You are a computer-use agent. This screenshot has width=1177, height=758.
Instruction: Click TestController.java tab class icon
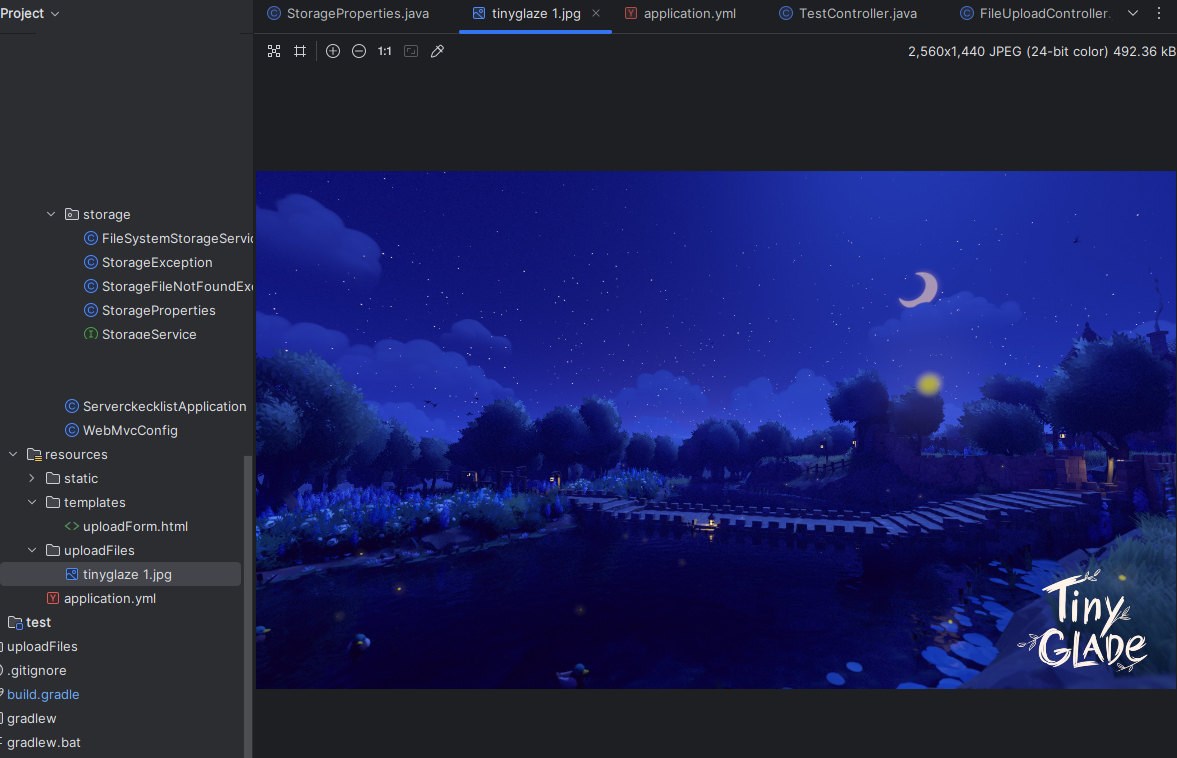click(x=786, y=14)
